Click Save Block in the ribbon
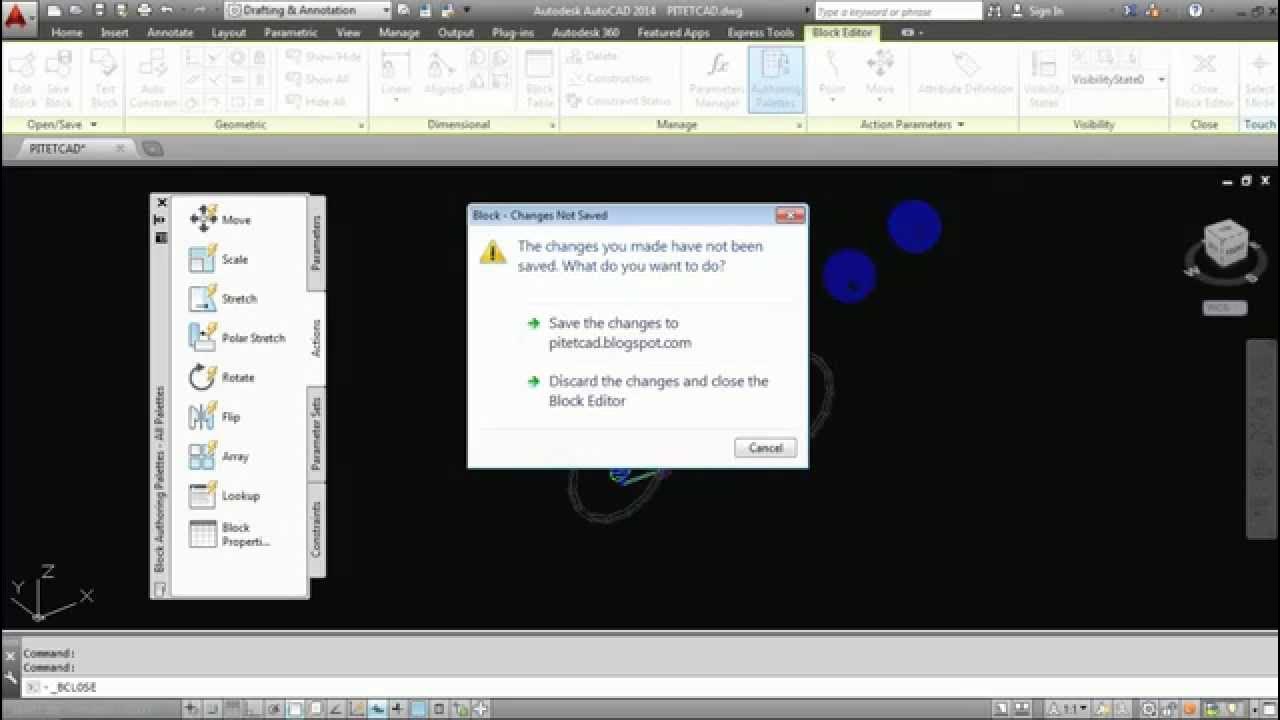This screenshot has height=720, width=1280. (59, 80)
